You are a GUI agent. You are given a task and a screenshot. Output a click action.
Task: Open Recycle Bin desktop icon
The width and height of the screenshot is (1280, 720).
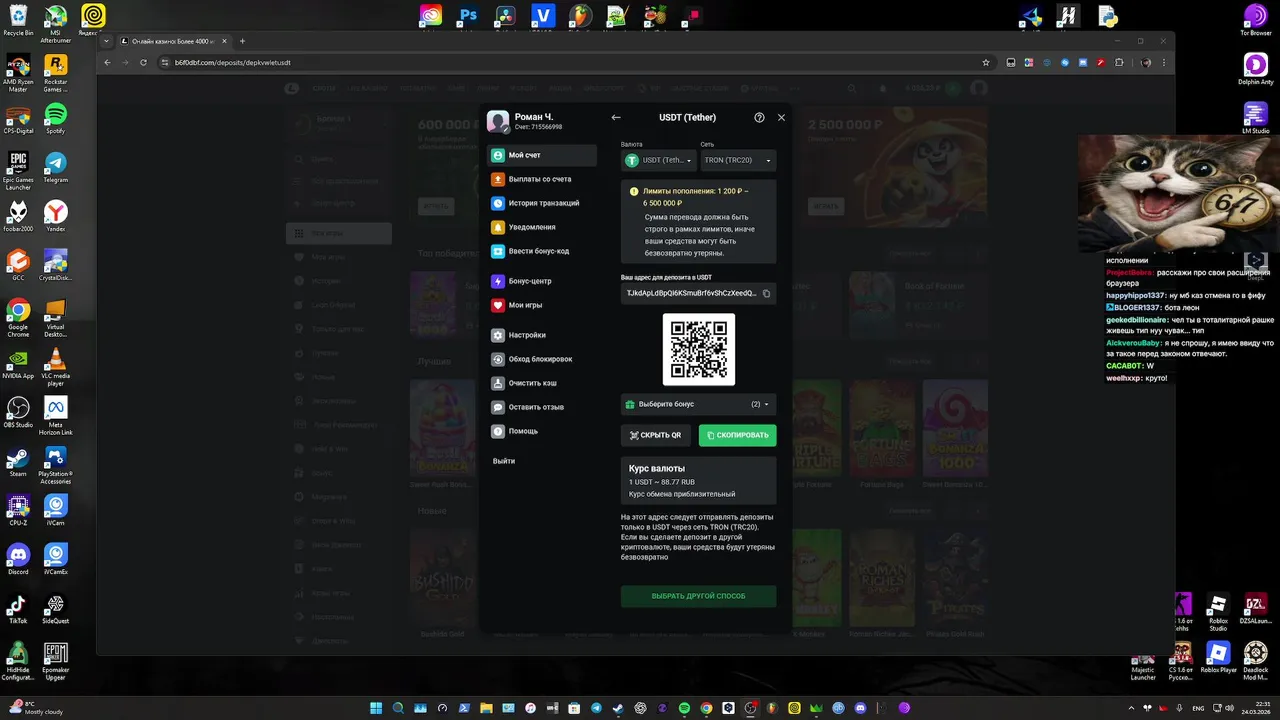pyautogui.click(x=18, y=20)
